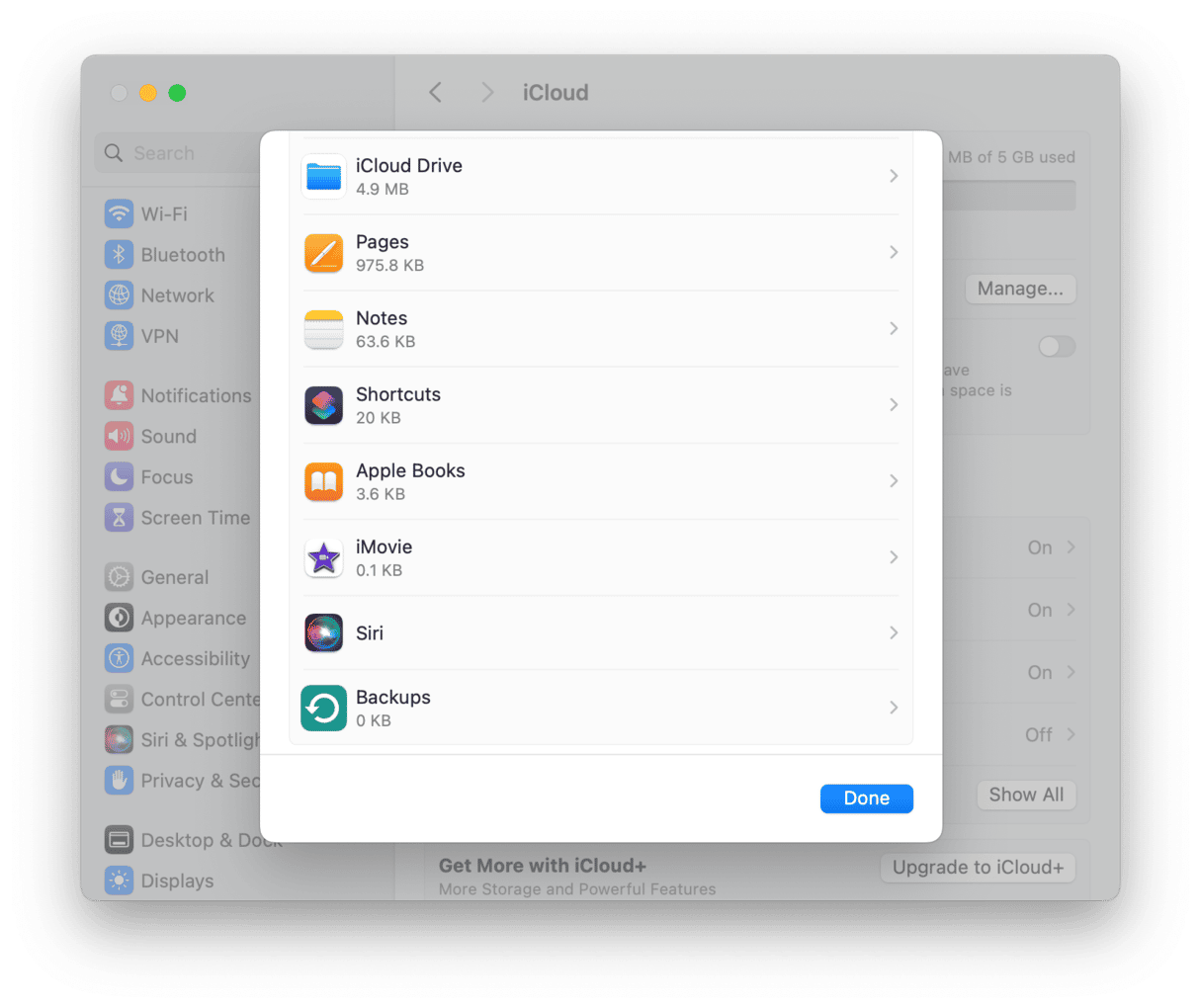Screen dimensions: 1201x1008
Task: Click the search magnifier icon
Action: [x=114, y=153]
